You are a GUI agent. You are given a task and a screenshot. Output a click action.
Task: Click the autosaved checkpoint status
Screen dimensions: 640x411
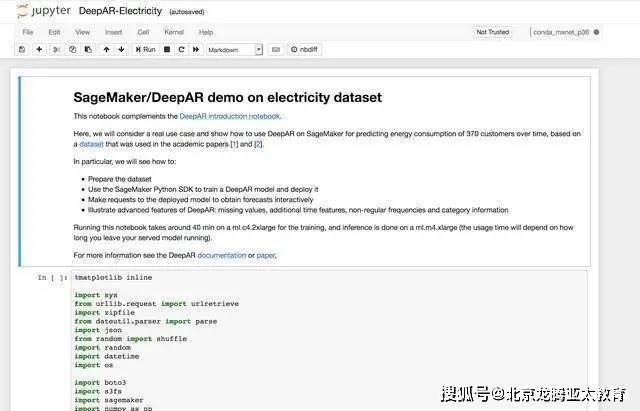[187, 12]
